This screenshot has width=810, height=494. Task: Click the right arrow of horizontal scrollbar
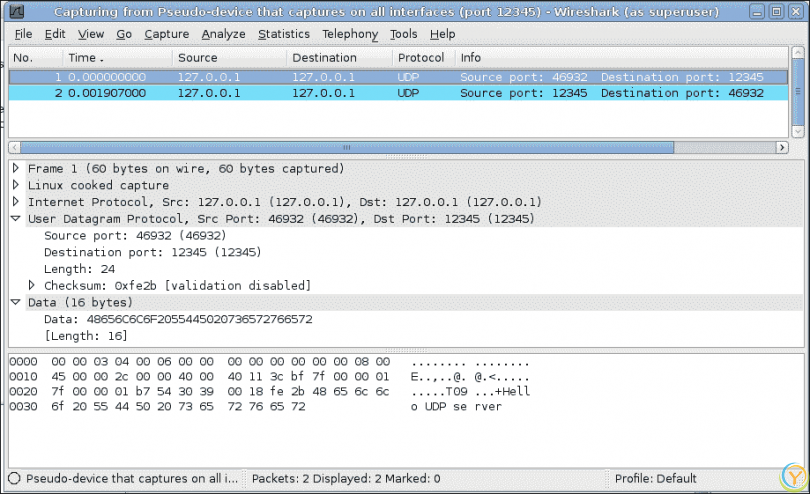782,147
